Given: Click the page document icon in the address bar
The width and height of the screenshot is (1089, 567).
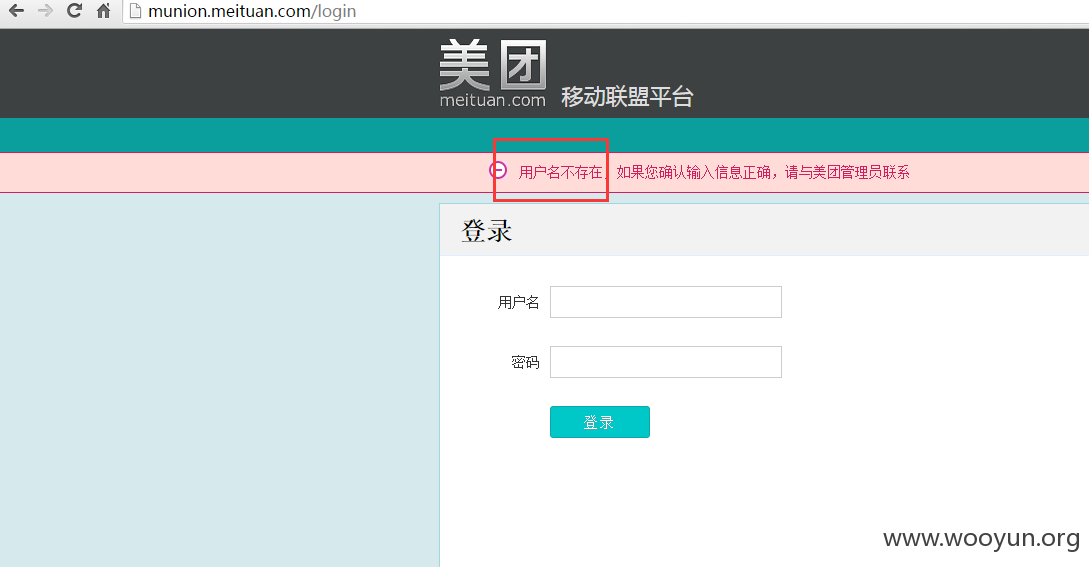Looking at the screenshot, I should (x=135, y=11).
